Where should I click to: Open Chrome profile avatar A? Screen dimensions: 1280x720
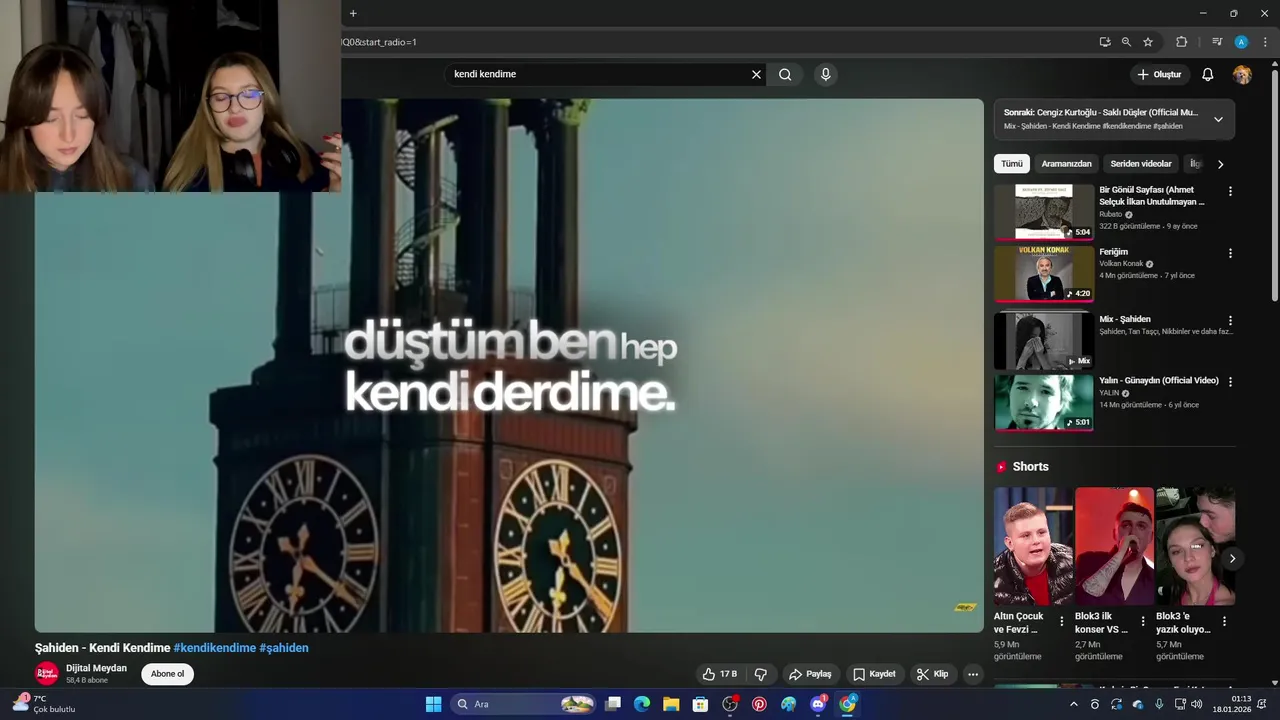pyautogui.click(x=1241, y=42)
